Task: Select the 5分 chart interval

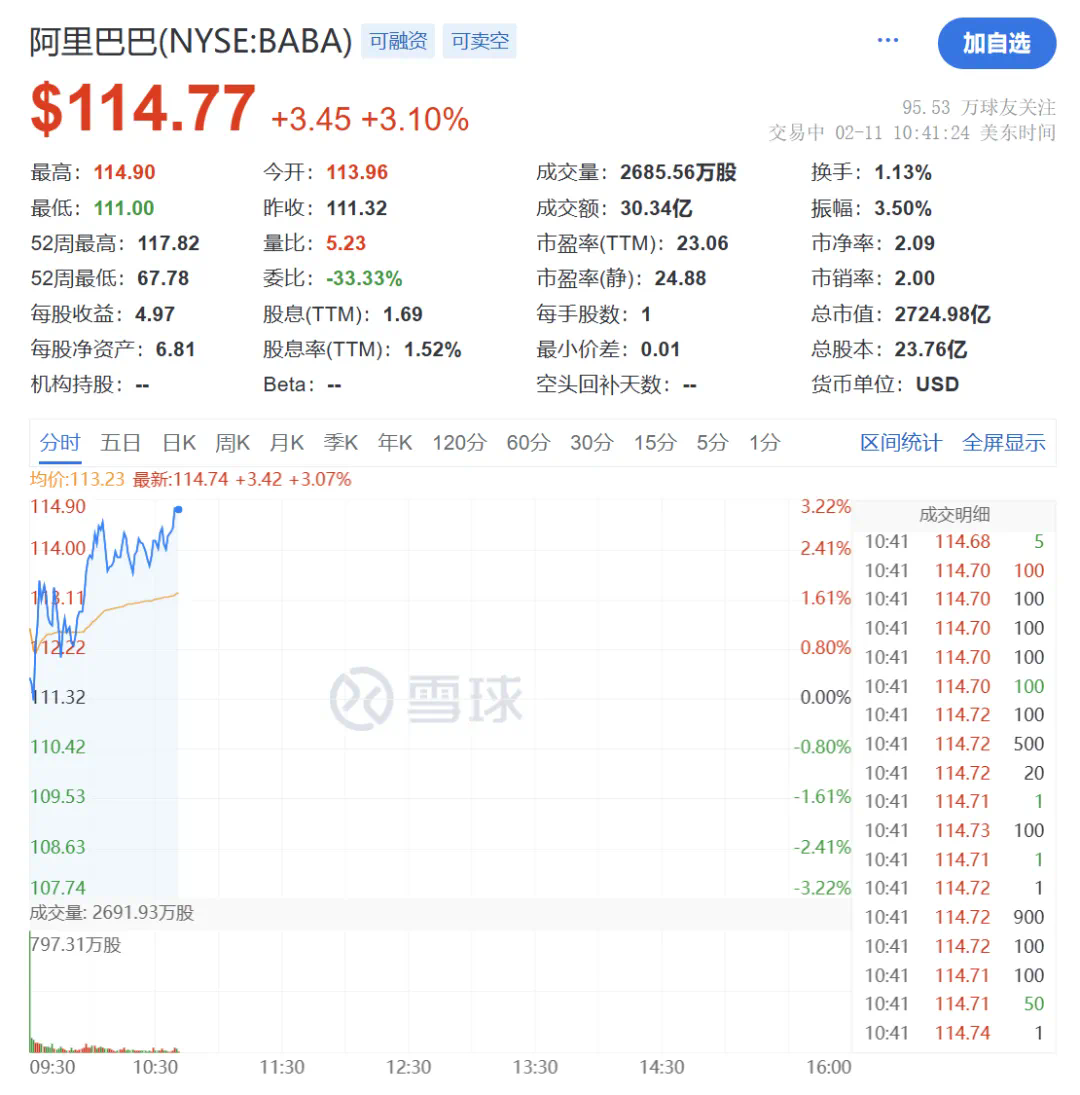Action: click(712, 442)
